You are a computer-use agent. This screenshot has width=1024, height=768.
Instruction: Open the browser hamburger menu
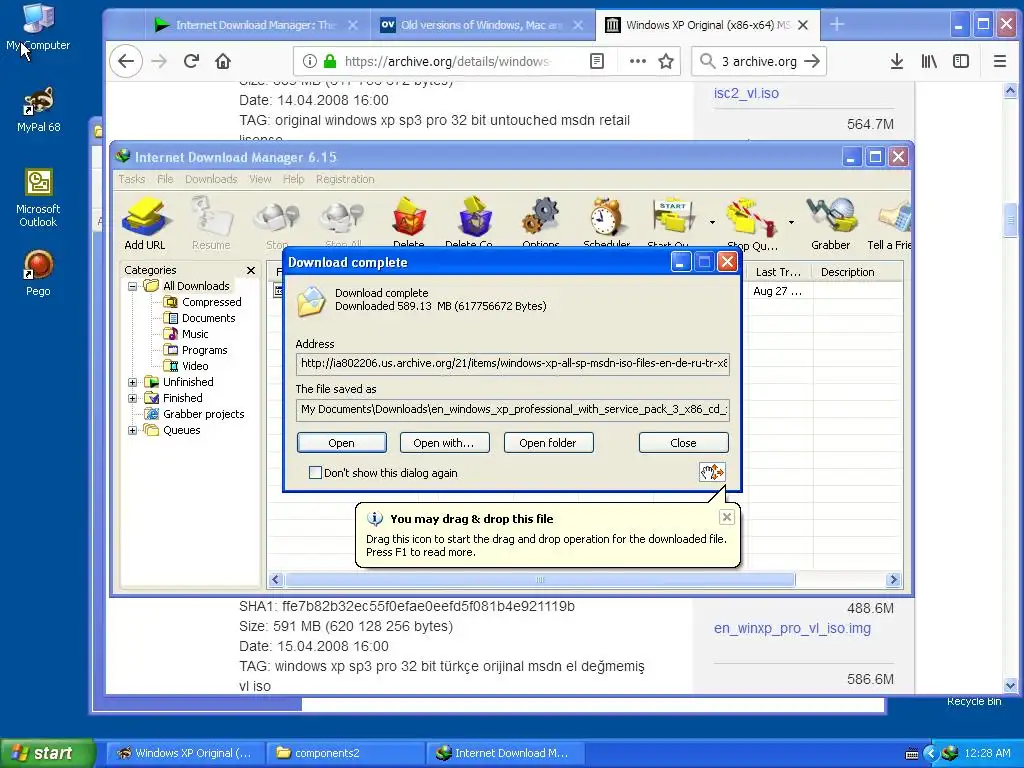tap(999, 61)
